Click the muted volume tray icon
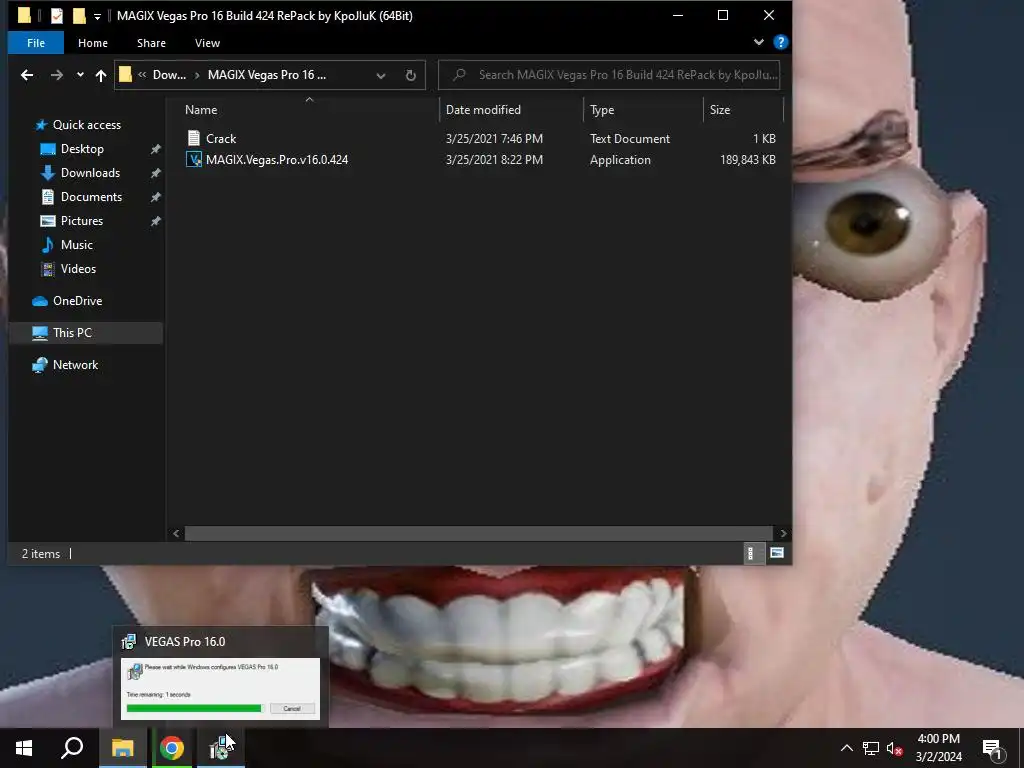Viewport: 1024px width, 768px height. [895, 749]
